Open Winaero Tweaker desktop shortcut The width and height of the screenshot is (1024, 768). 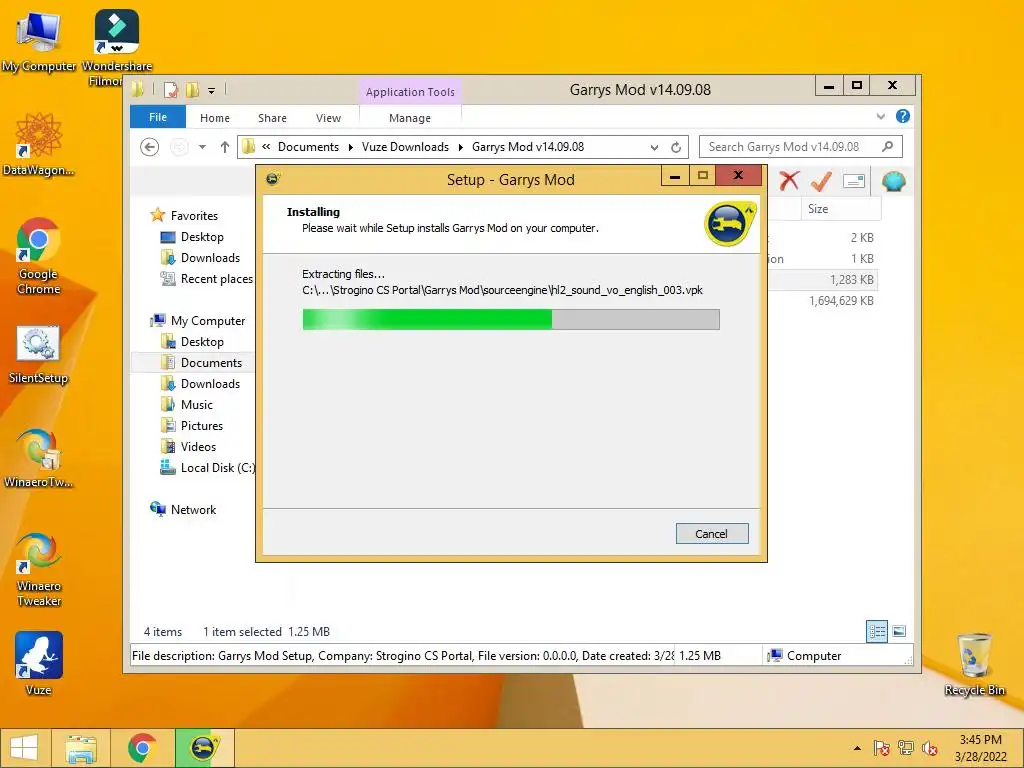39,569
